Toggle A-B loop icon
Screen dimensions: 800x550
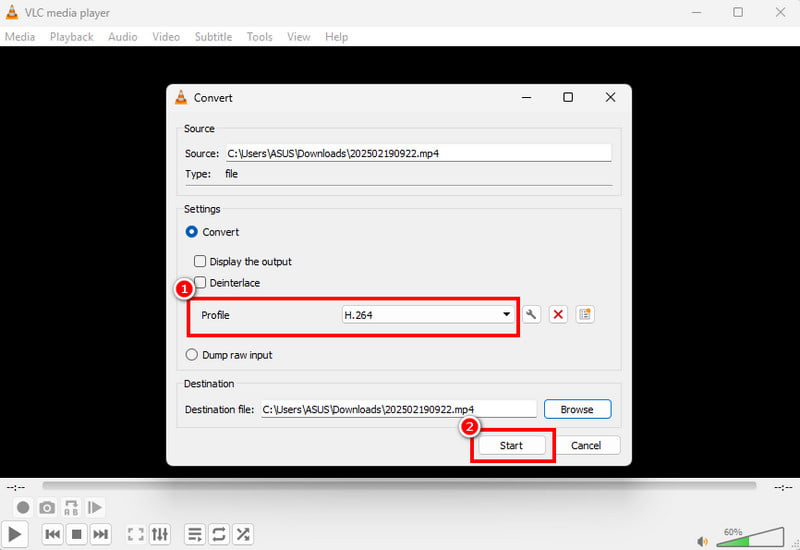tap(71, 507)
